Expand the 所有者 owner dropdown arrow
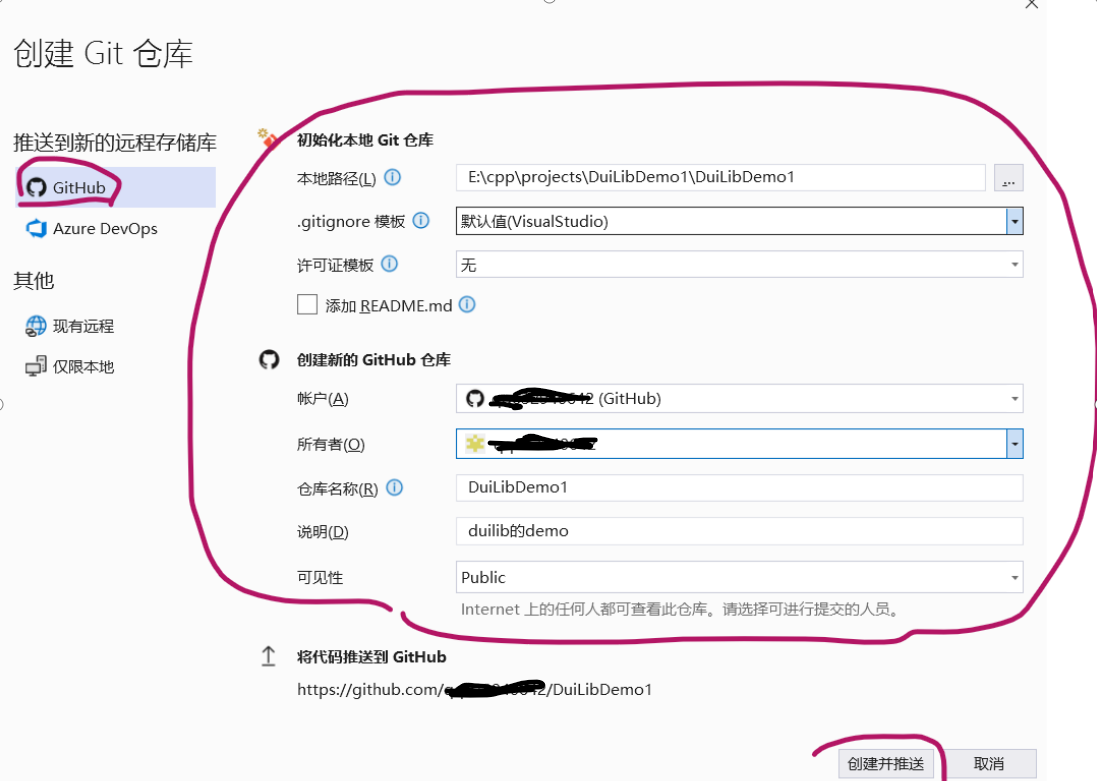 click(1014, 444)
